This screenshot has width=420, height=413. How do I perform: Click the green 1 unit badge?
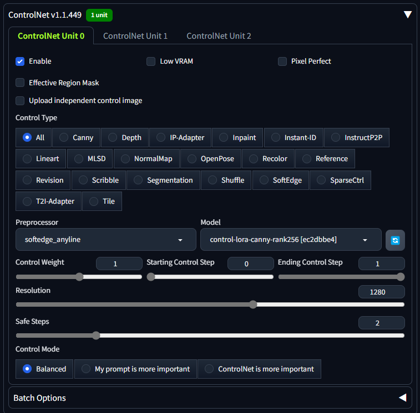point(99,15)
